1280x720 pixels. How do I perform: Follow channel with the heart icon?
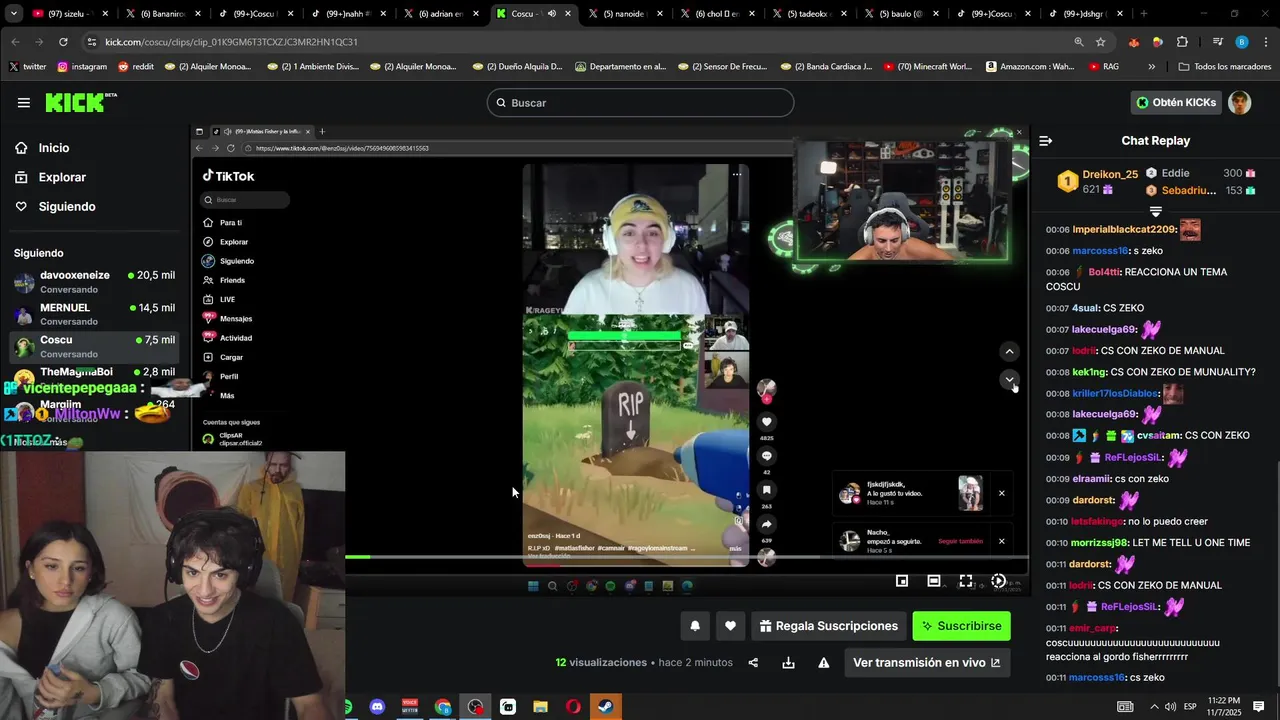[x=730, y=626]
